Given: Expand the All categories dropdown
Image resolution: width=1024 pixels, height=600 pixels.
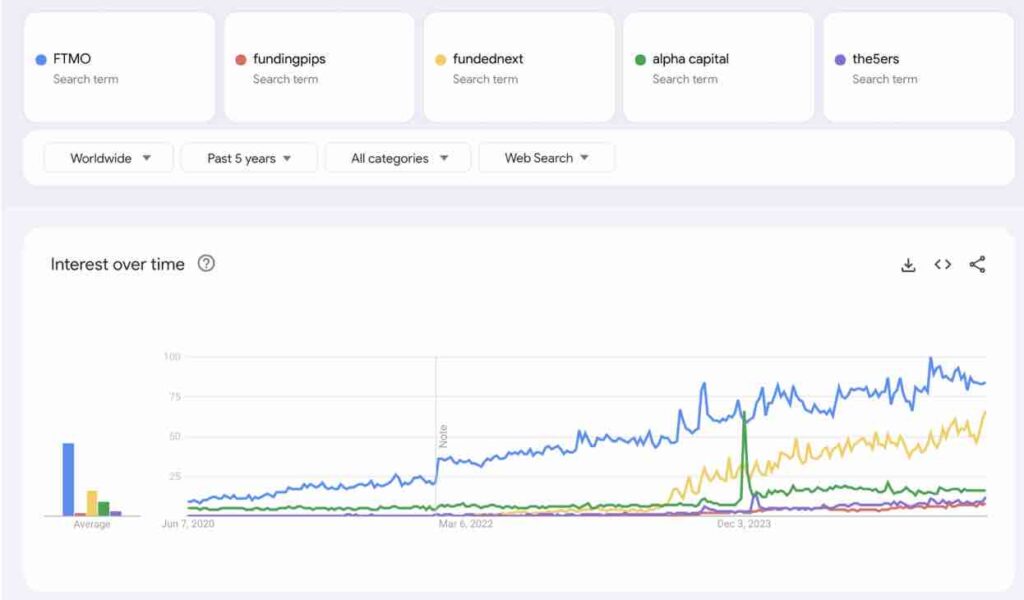Looking at the screenshot, I should [397, 157].
